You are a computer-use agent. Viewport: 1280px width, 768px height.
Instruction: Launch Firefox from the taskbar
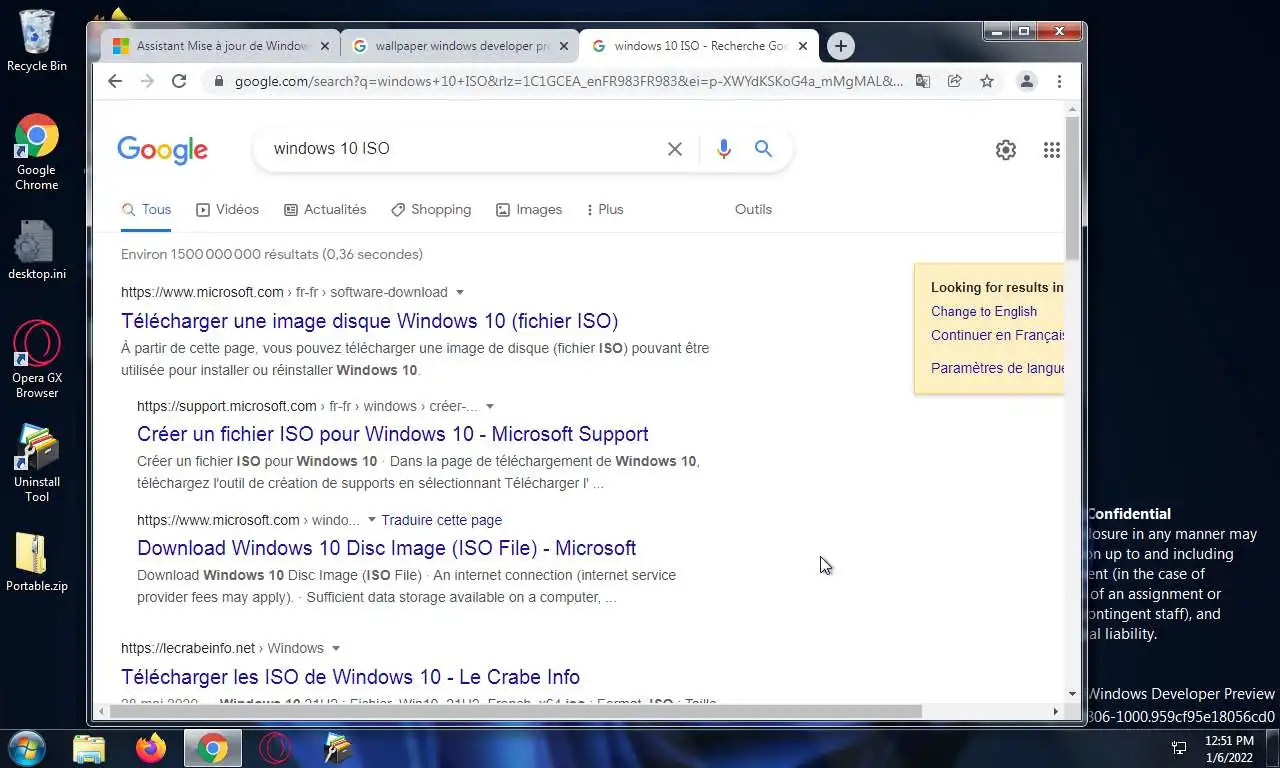coord(151,748)
